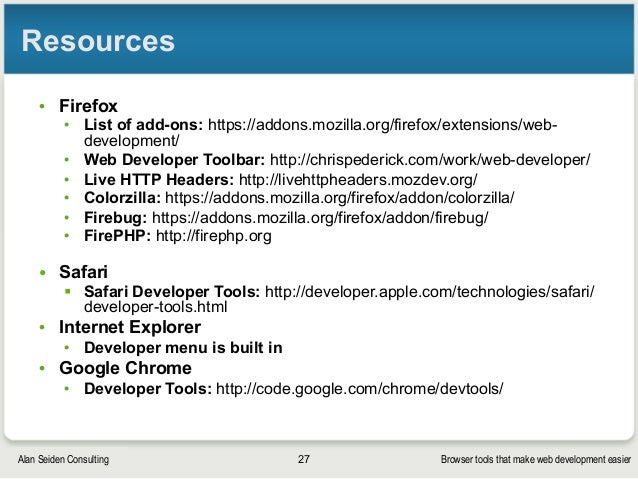Select the 'Colorzilla:' label
The image size is (638, 479).
click(122, 198)
